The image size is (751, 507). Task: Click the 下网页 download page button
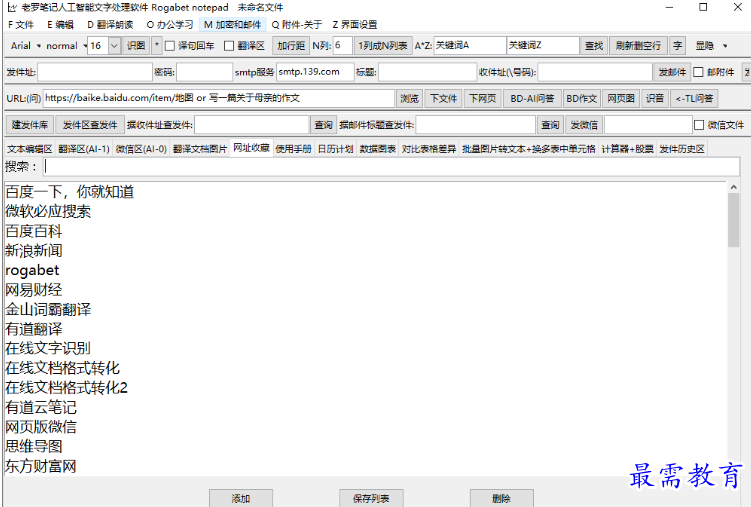483,99
